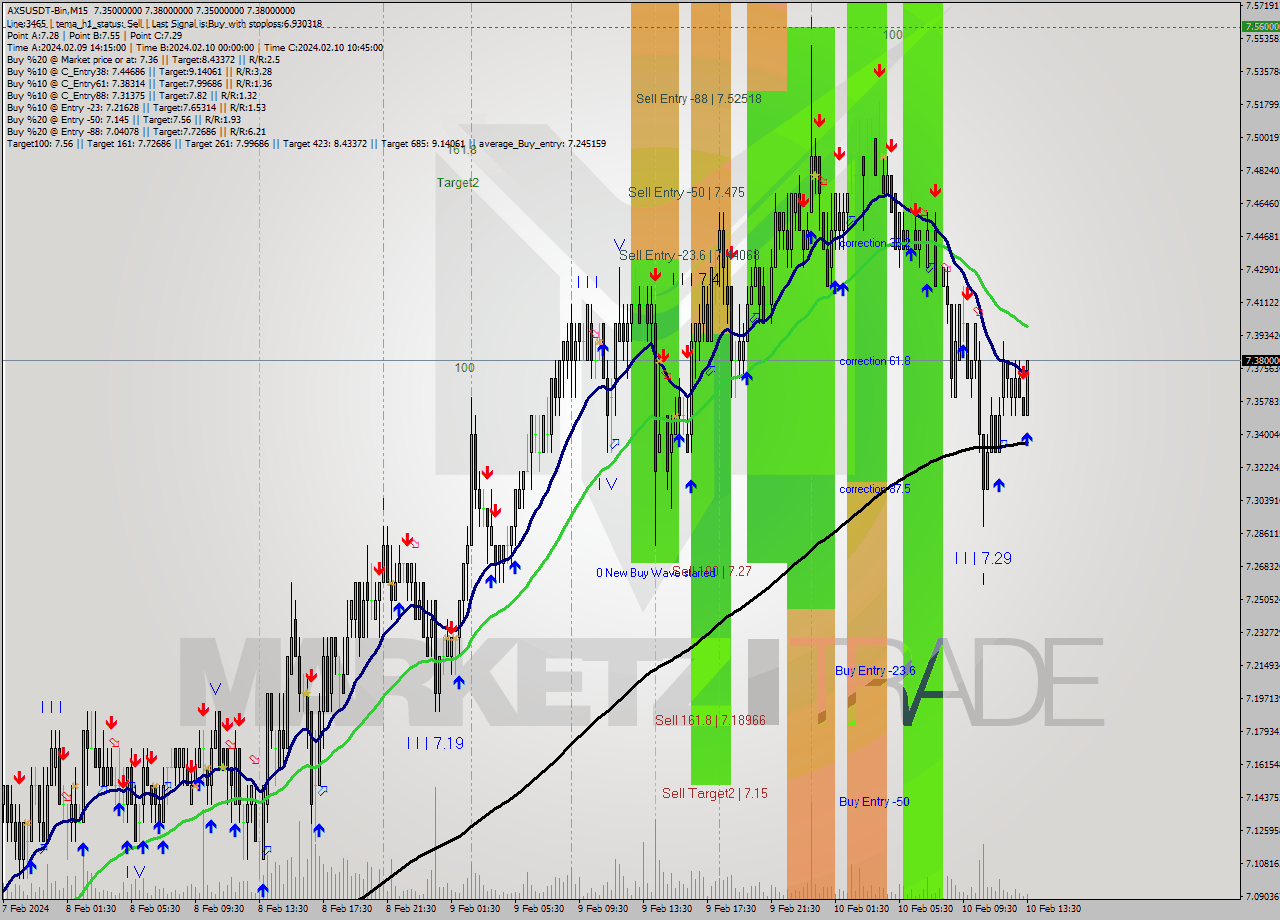The height and width of the screenshot is (920, 1280).
Task: Click the 7.50019 price axis value
Action: point(1260,137)
